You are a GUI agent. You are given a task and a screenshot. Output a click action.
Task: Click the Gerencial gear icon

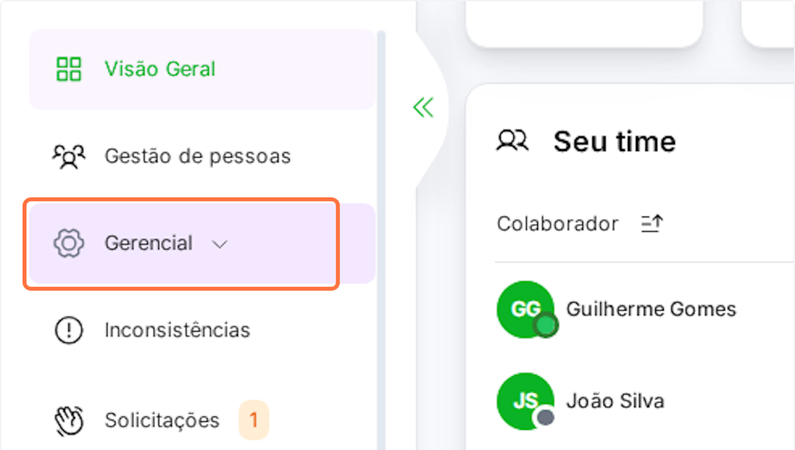point(68,243)
